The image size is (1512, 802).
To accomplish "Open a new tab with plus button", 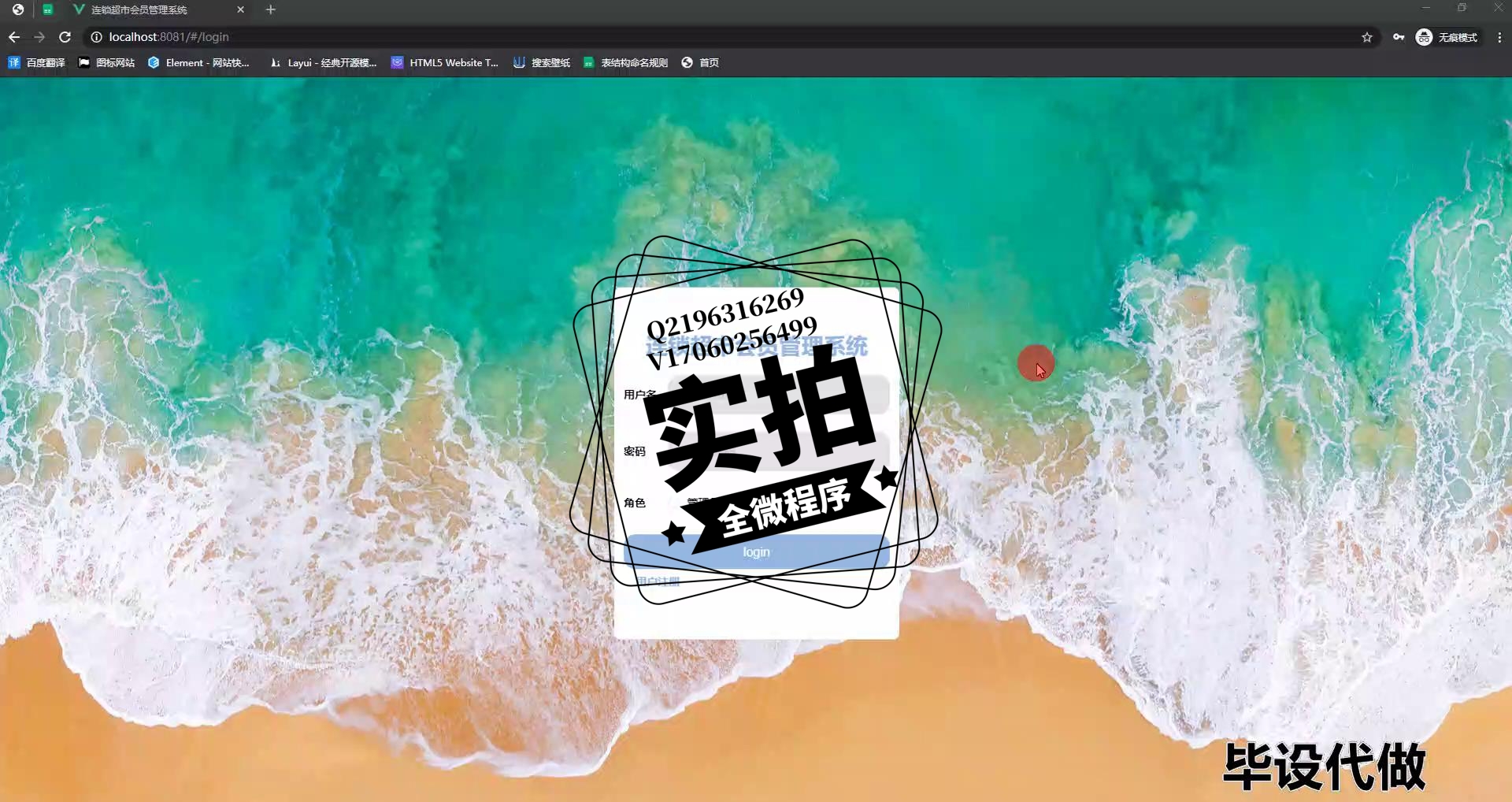I will pyautogui.click(x=271, y=9).
